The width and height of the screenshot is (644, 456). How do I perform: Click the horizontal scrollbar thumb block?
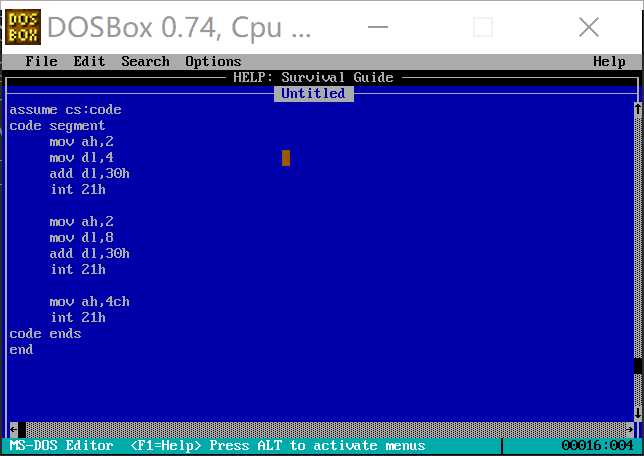tap(22, 430)
